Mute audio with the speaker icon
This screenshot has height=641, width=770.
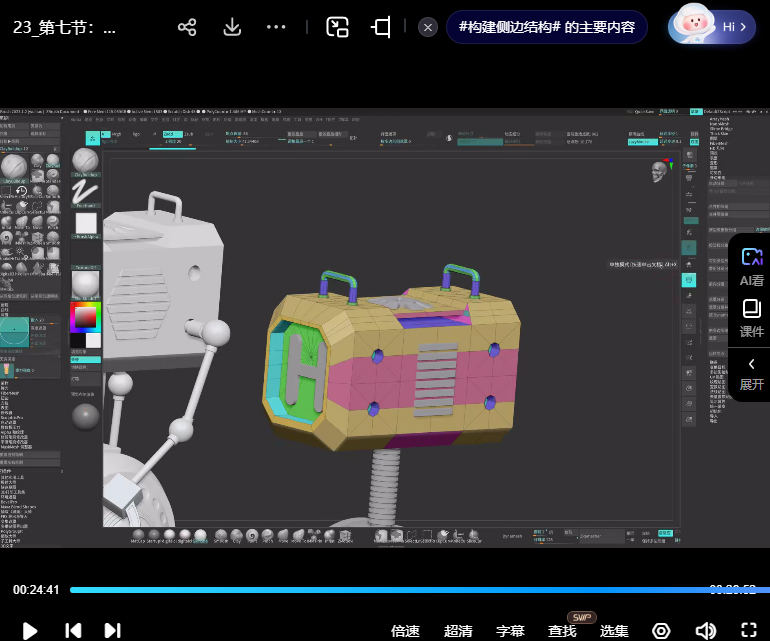tap(705, 630)
